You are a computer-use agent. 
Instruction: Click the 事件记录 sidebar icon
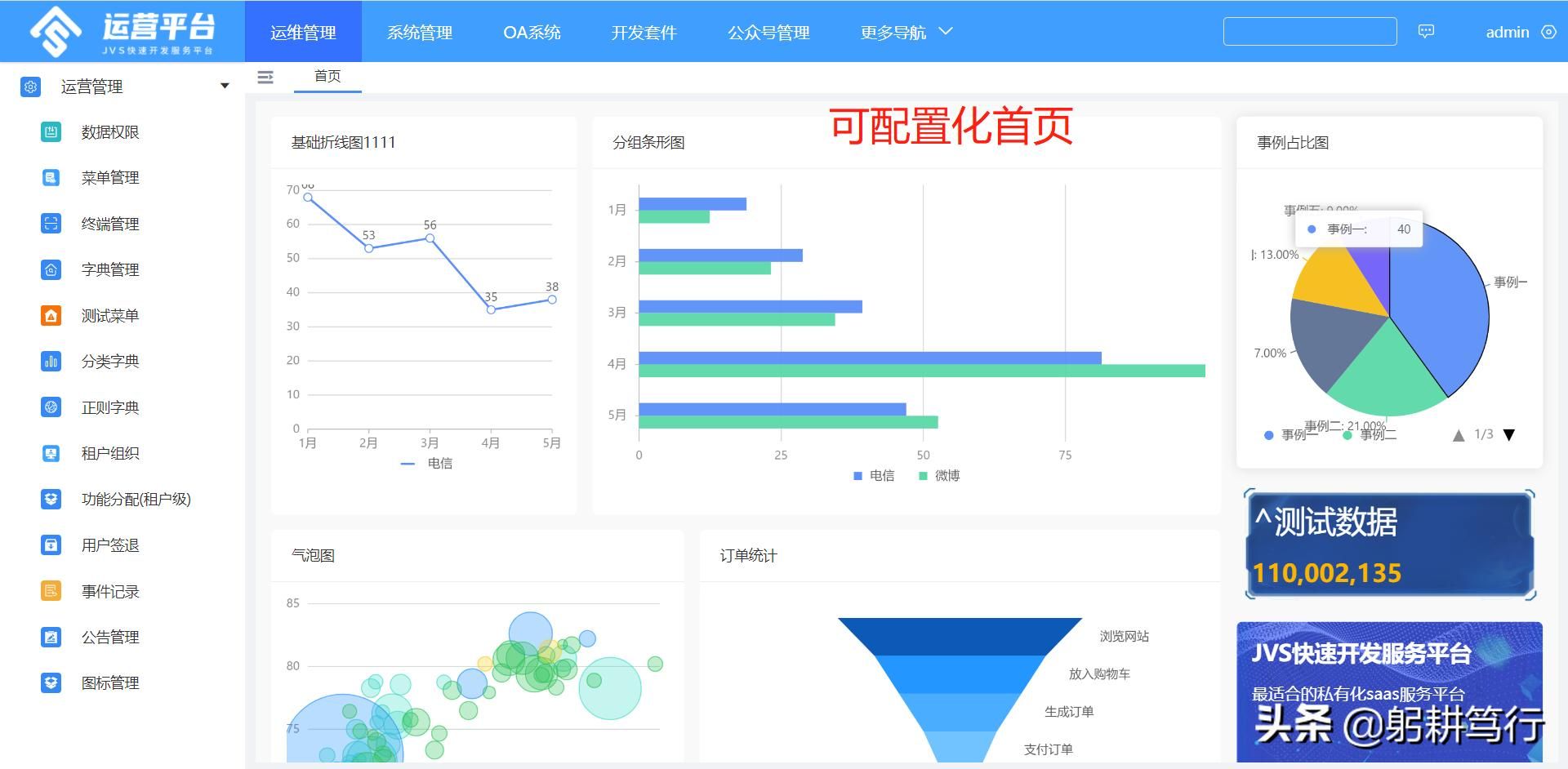pos(51,590)
